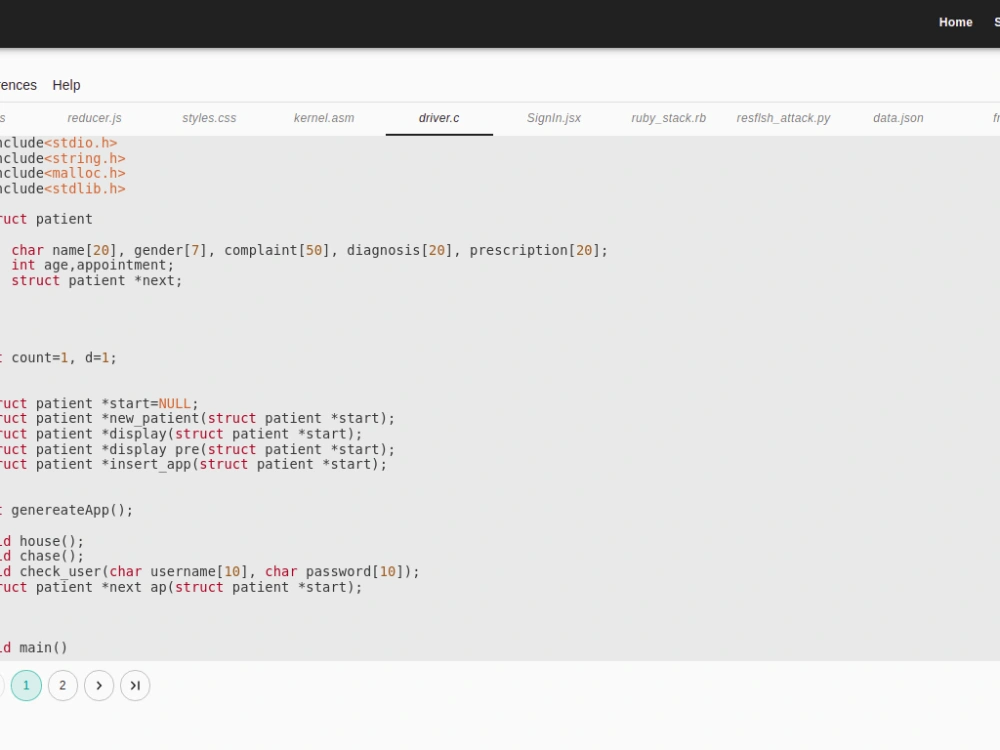Screen dimensions: 1000x750
Task: Click the <string.h> include text
Action: tap(85, 158)
